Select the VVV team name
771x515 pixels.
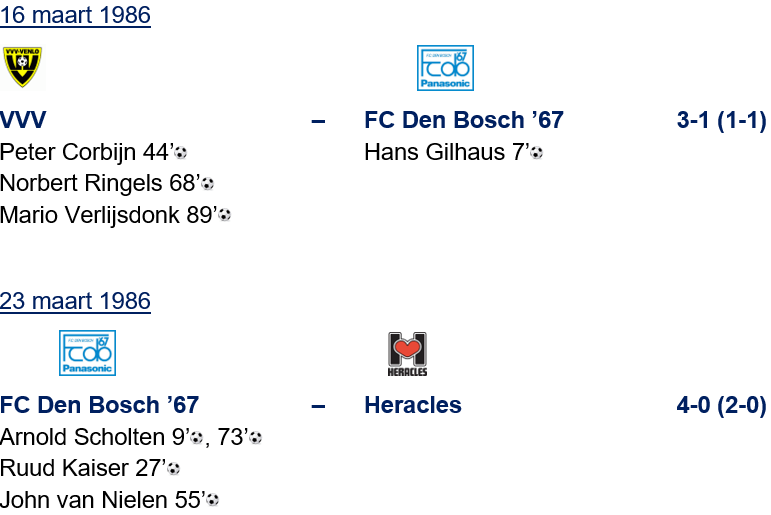(23, 121)
